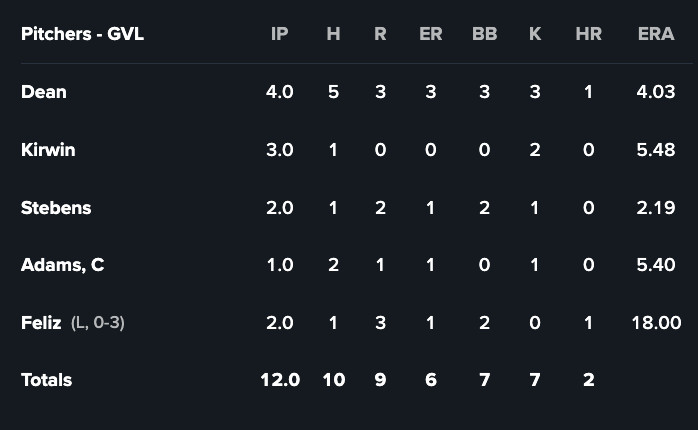Select Stebens' ERA value 2.19
The width and height of the screenshot is (698, 430).
[x=656, y=208]
